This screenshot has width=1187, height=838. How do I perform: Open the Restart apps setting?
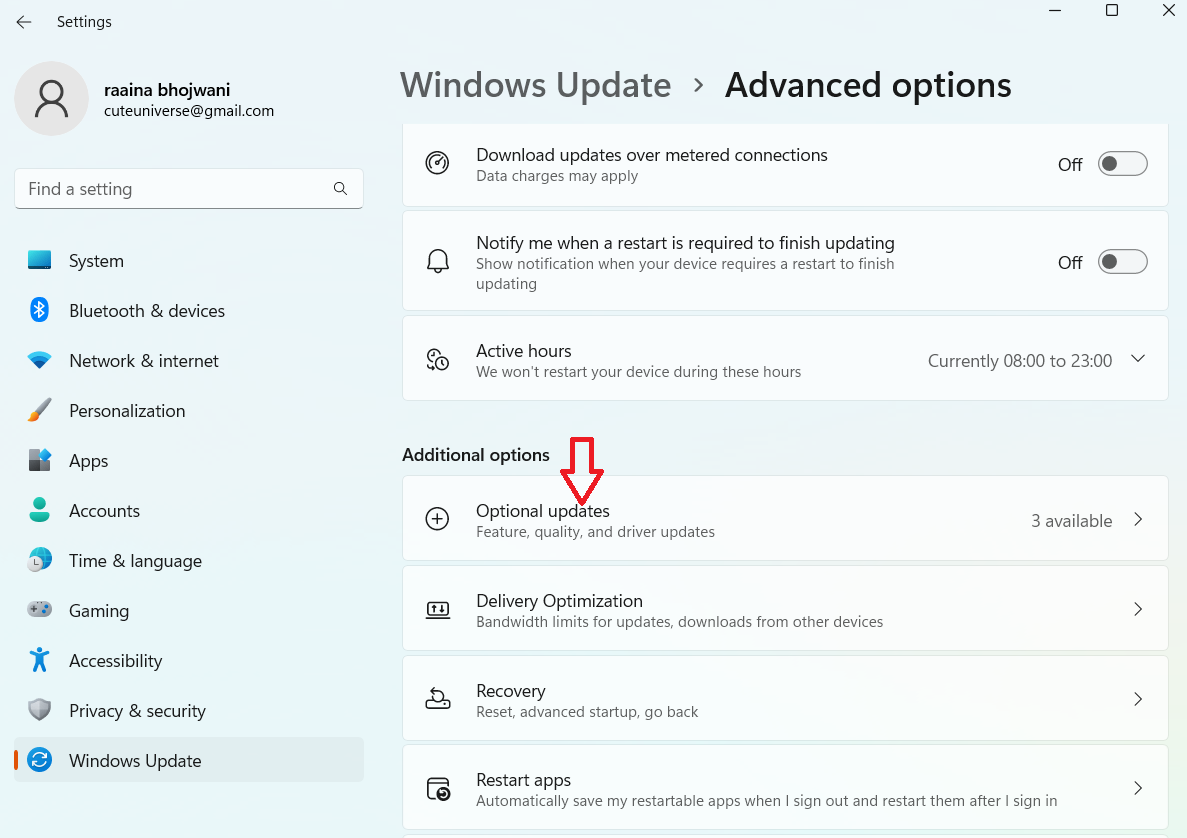click(784, 789)
